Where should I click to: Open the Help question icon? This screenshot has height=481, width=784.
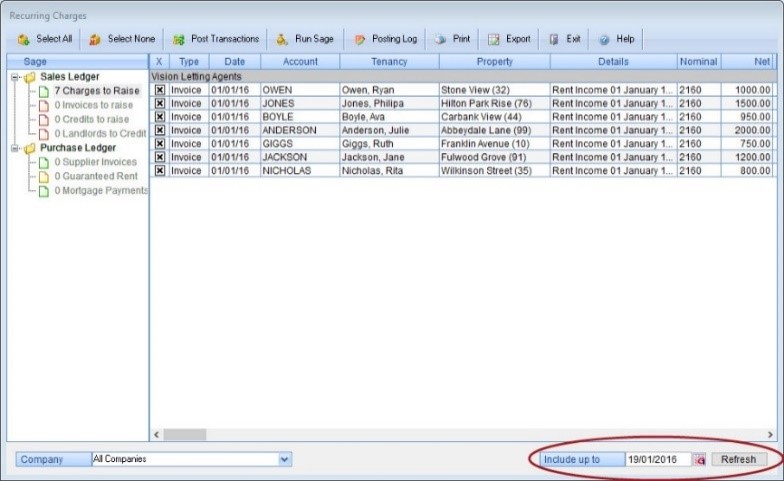click(604, 40)
